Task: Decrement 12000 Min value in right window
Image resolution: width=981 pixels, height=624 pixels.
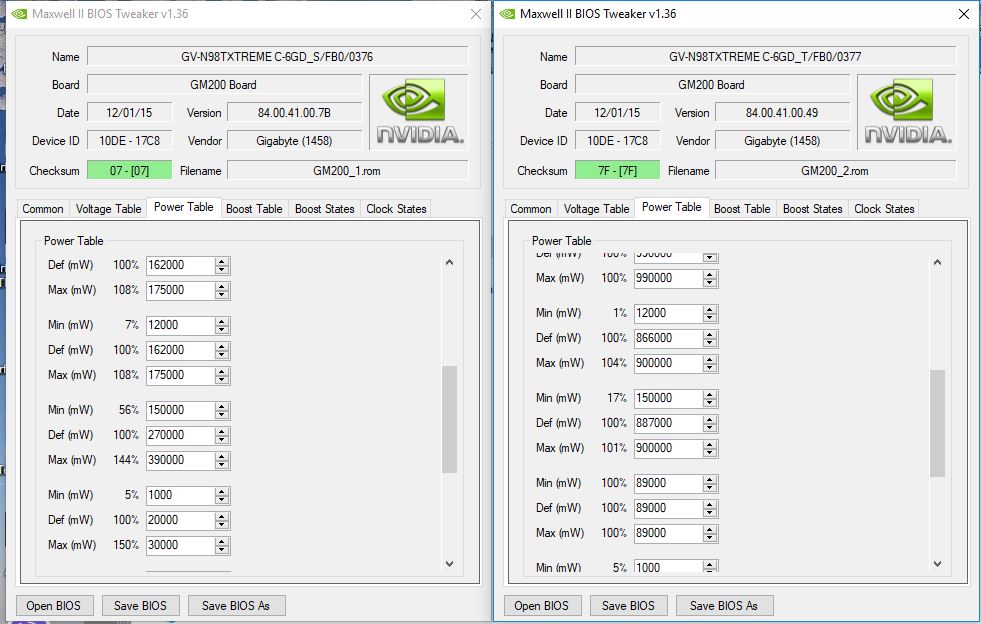Action: [710, 318]
